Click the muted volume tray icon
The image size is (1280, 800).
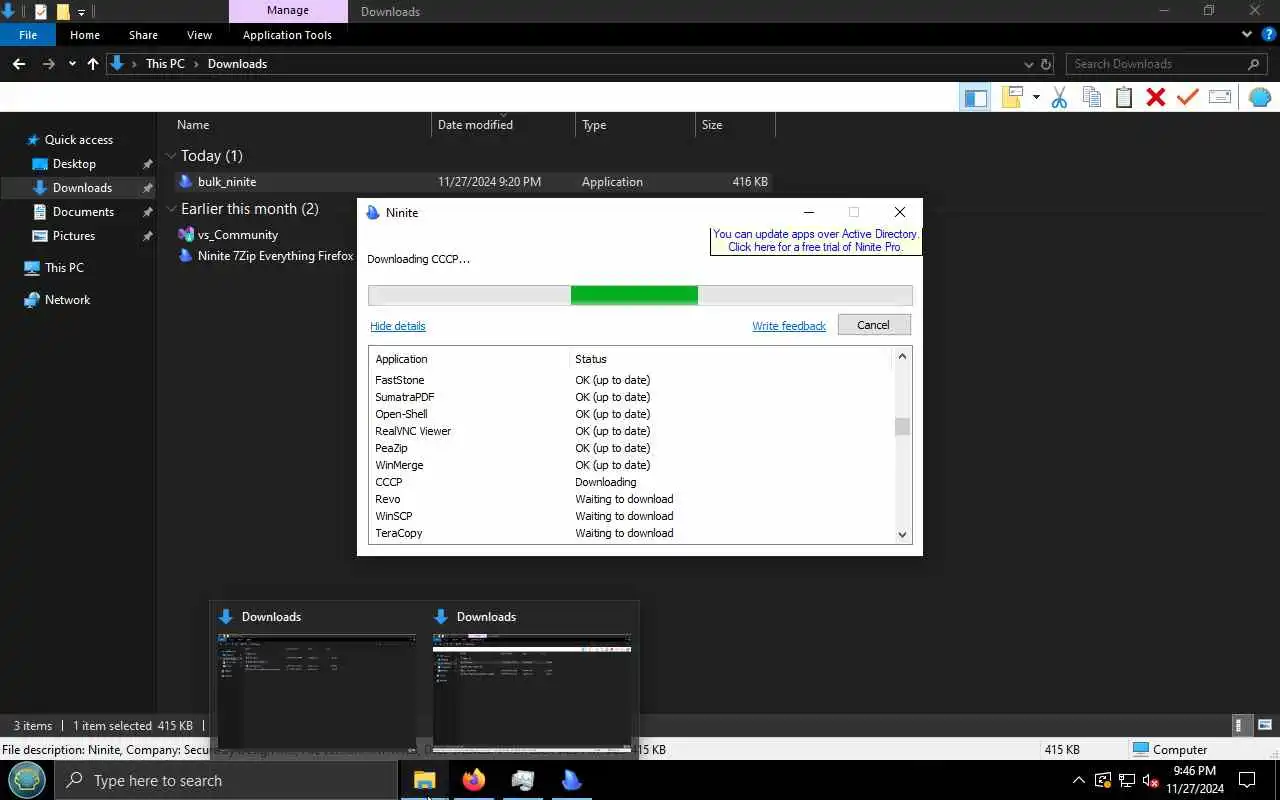point(1150,781)
